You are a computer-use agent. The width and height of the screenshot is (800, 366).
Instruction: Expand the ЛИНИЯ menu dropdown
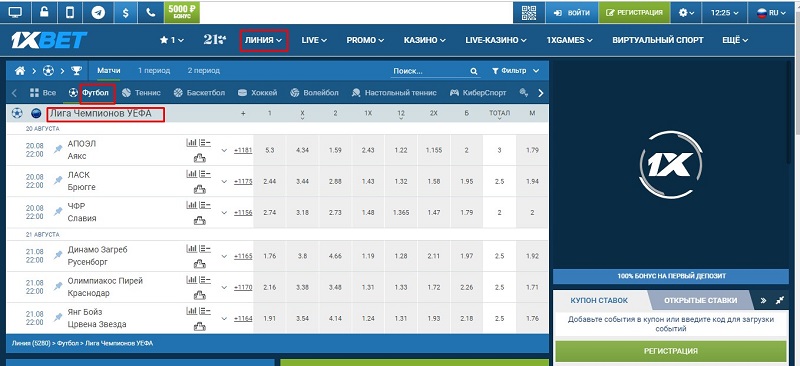coord(264,40)
